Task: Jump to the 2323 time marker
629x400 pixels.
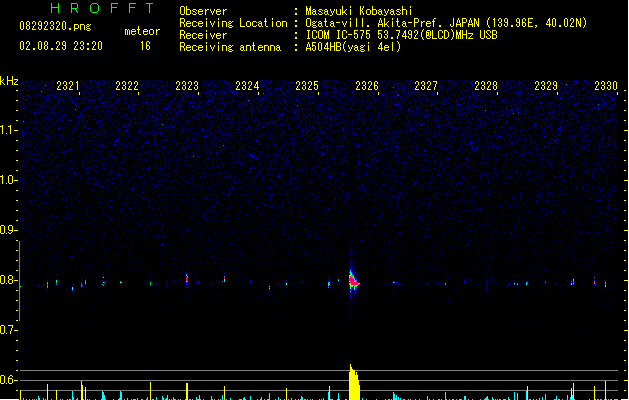Action: 187,87
